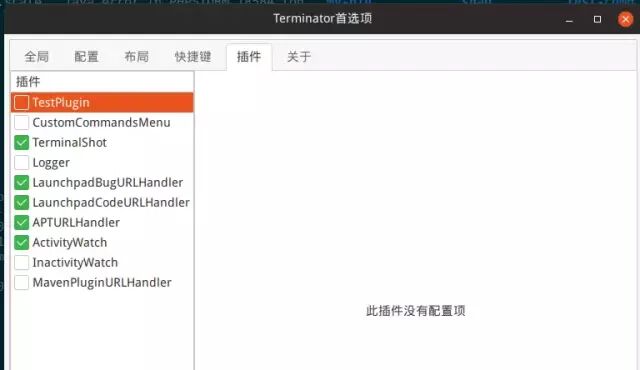Disable the APTURLHandler plugin checkbox
Screen dimensions: 640x370
coord(22,222)
